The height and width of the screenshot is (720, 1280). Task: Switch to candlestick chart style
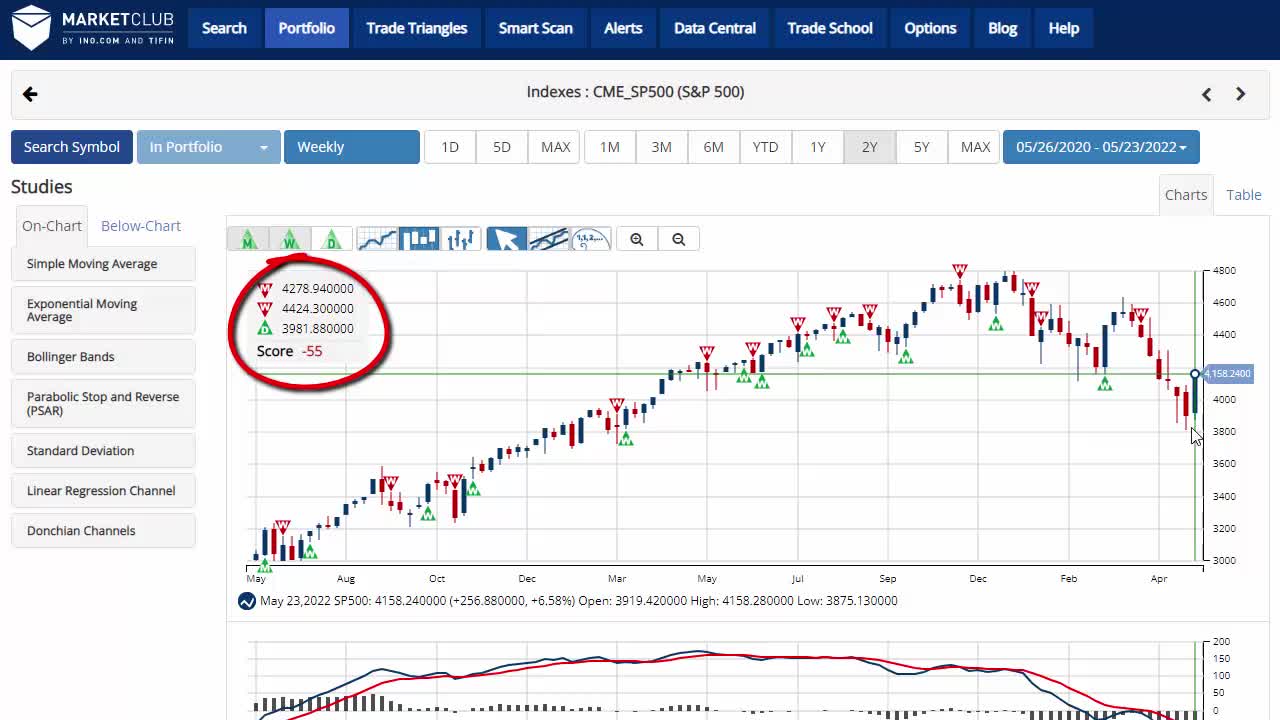(419, 239)
